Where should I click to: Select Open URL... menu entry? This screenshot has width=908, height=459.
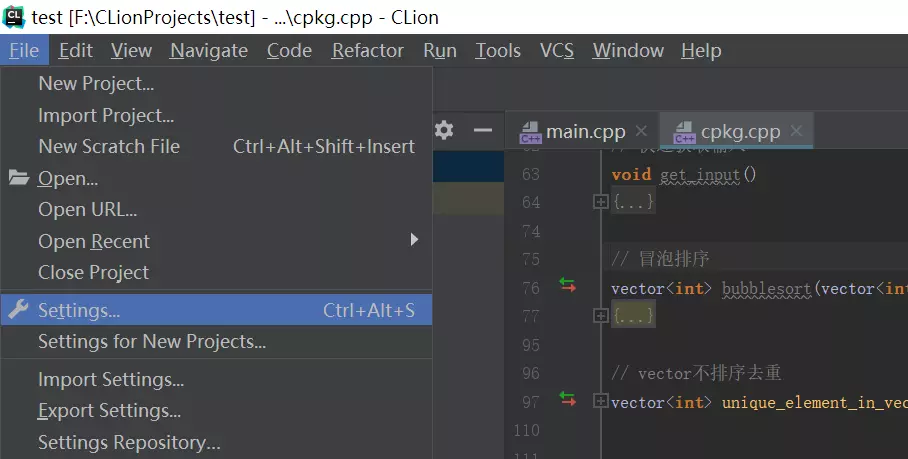coord(216,210)
